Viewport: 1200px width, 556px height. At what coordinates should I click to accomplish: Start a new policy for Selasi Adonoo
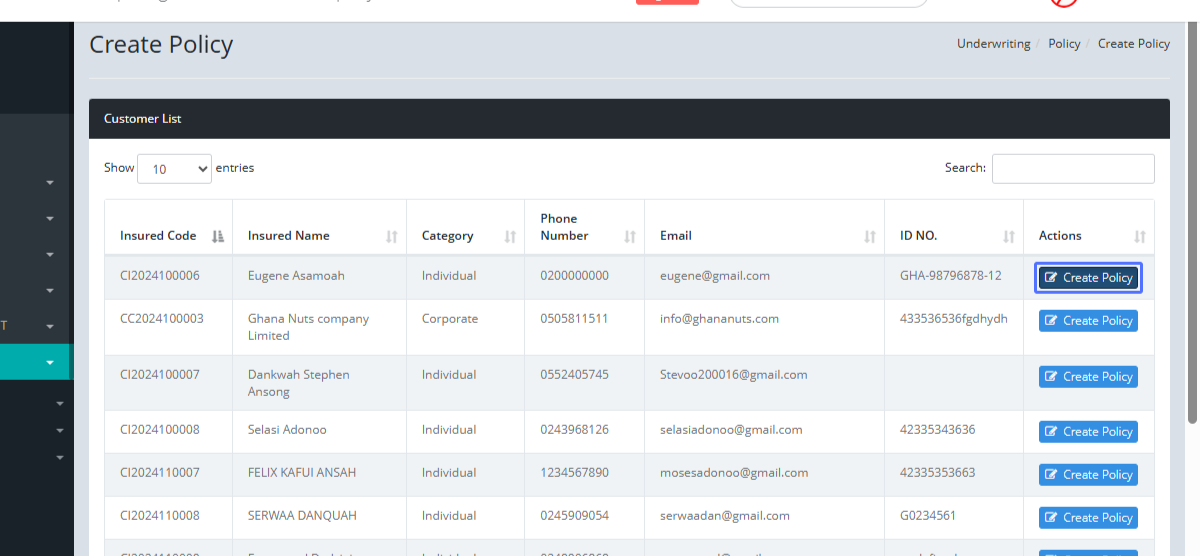(1088, 432)
